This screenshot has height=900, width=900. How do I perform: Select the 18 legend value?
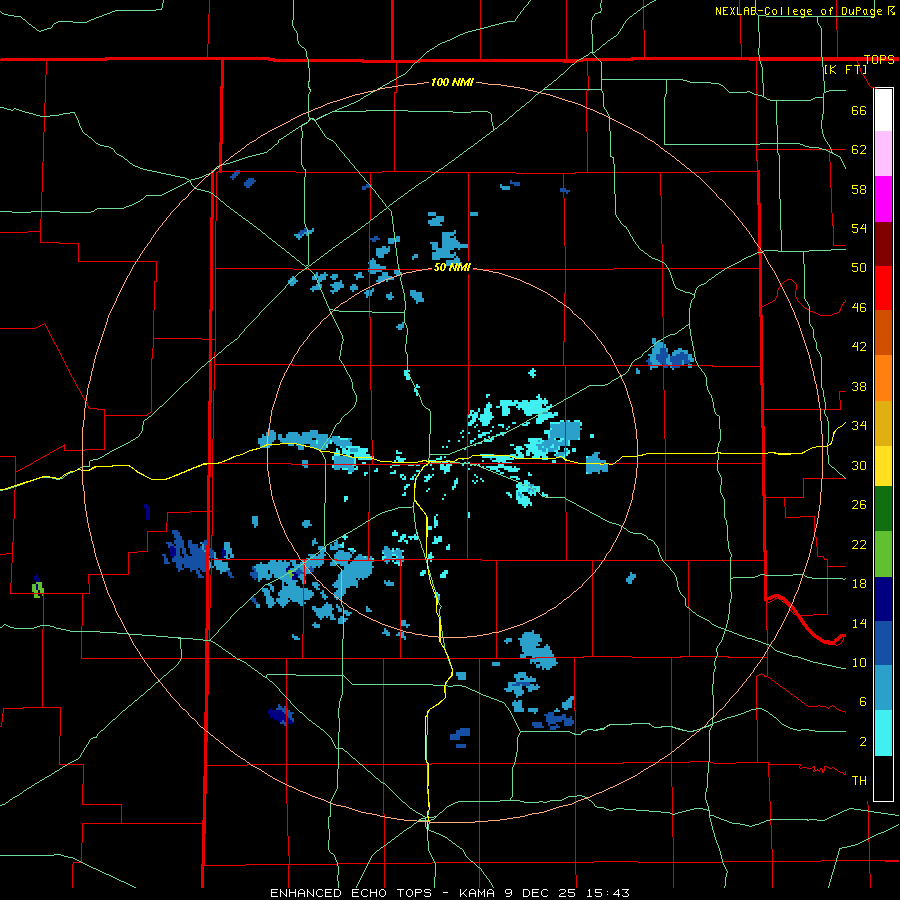tap(859, 584)
